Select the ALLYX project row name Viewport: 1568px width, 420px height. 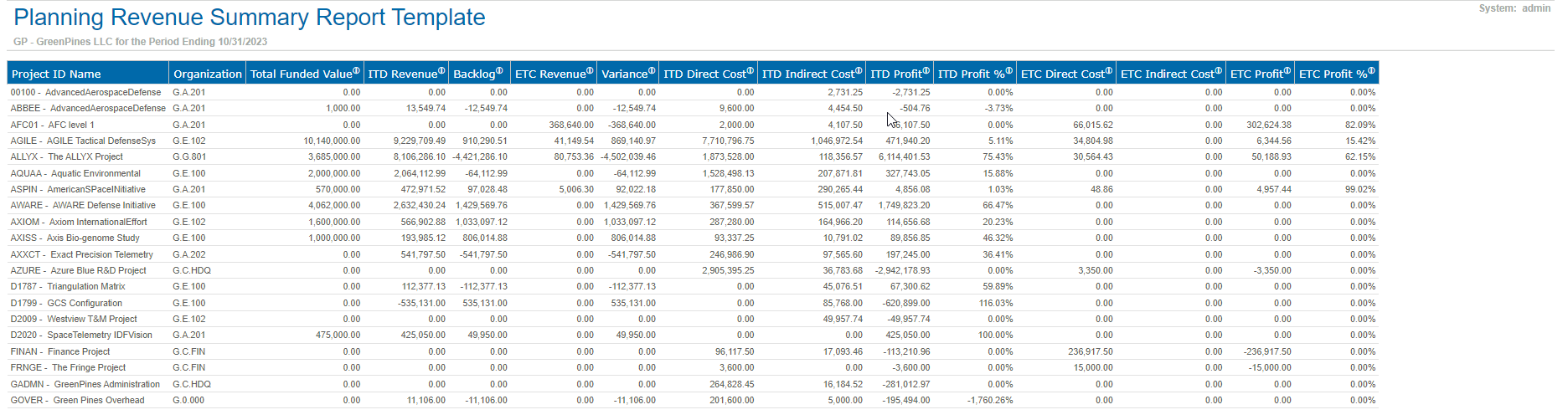point(67,156)
